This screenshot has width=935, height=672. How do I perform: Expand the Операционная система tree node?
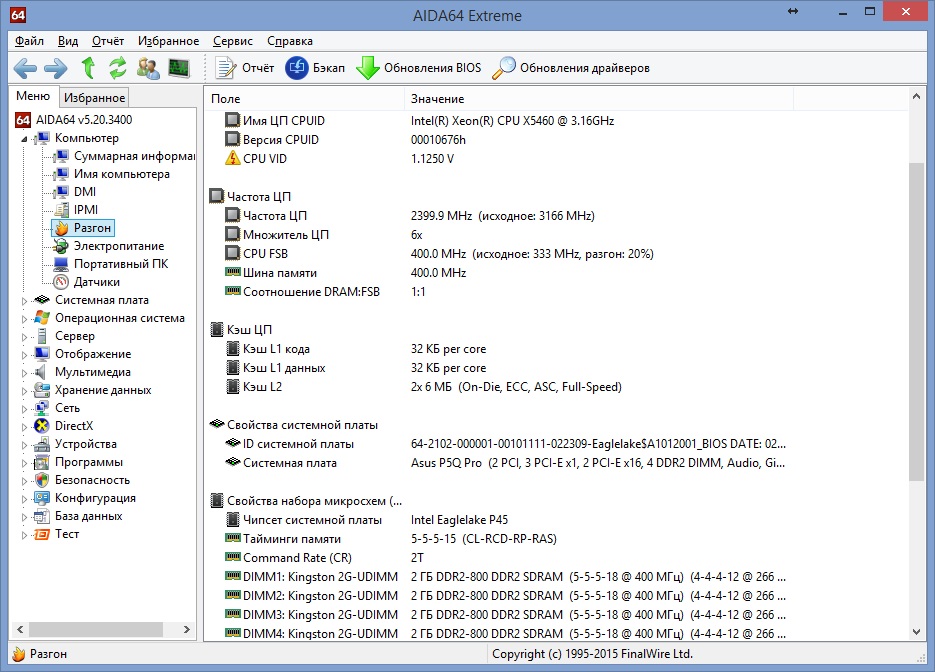coord(24,319)
